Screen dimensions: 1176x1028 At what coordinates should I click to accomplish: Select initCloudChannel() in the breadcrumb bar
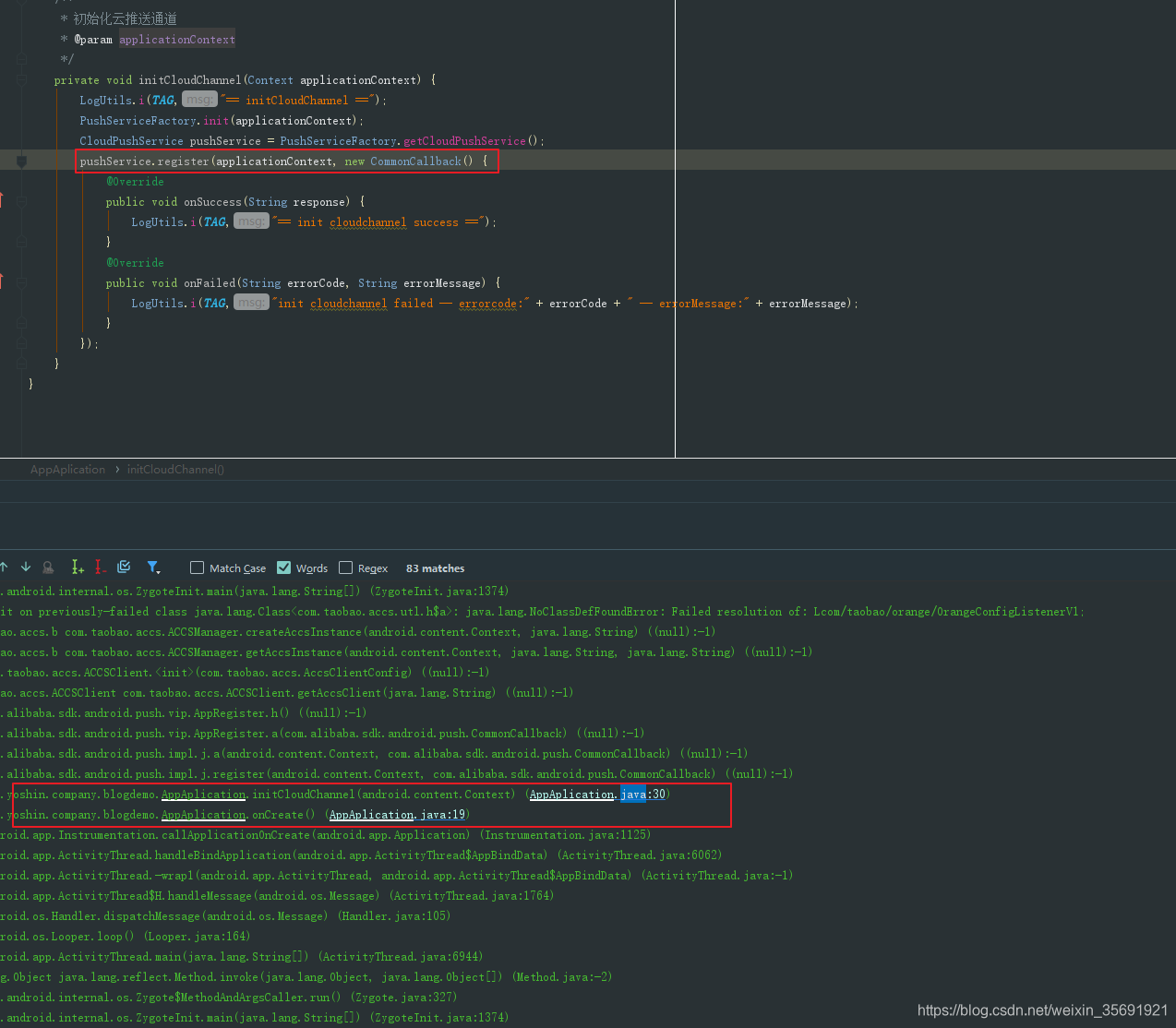tap(175, 469)
